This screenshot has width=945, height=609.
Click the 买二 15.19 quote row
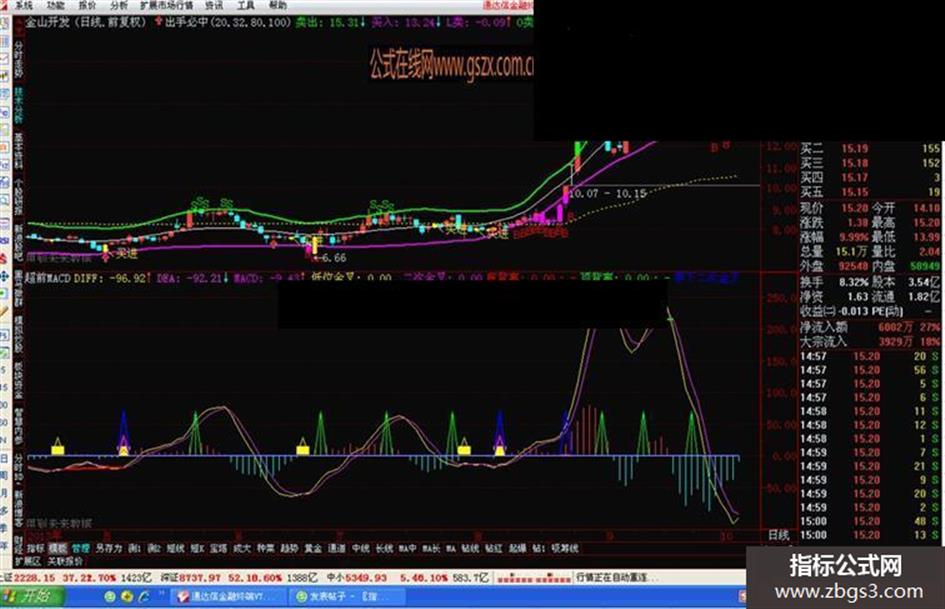point(870,148)
